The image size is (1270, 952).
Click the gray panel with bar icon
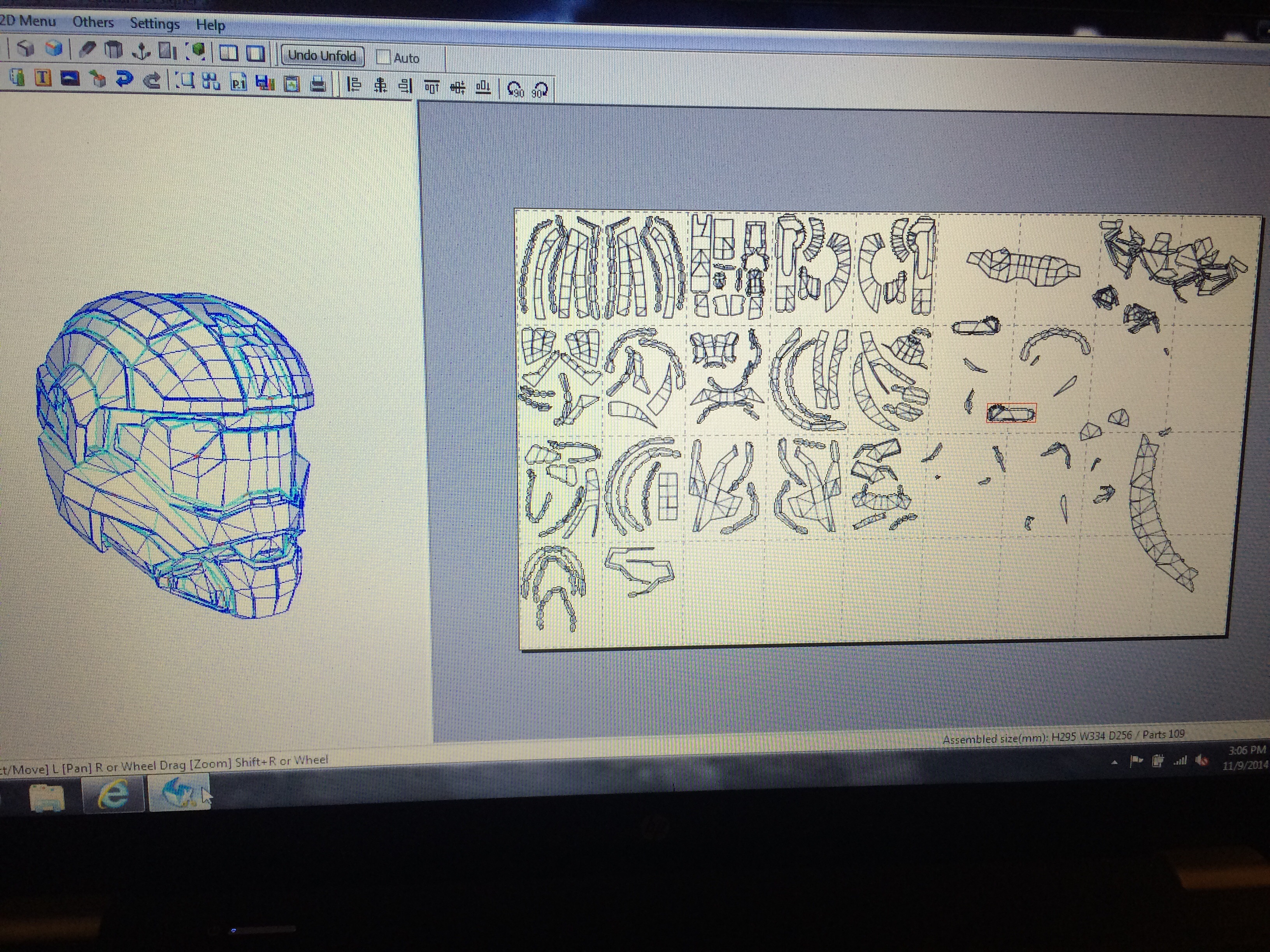click(x=168, y=52)
